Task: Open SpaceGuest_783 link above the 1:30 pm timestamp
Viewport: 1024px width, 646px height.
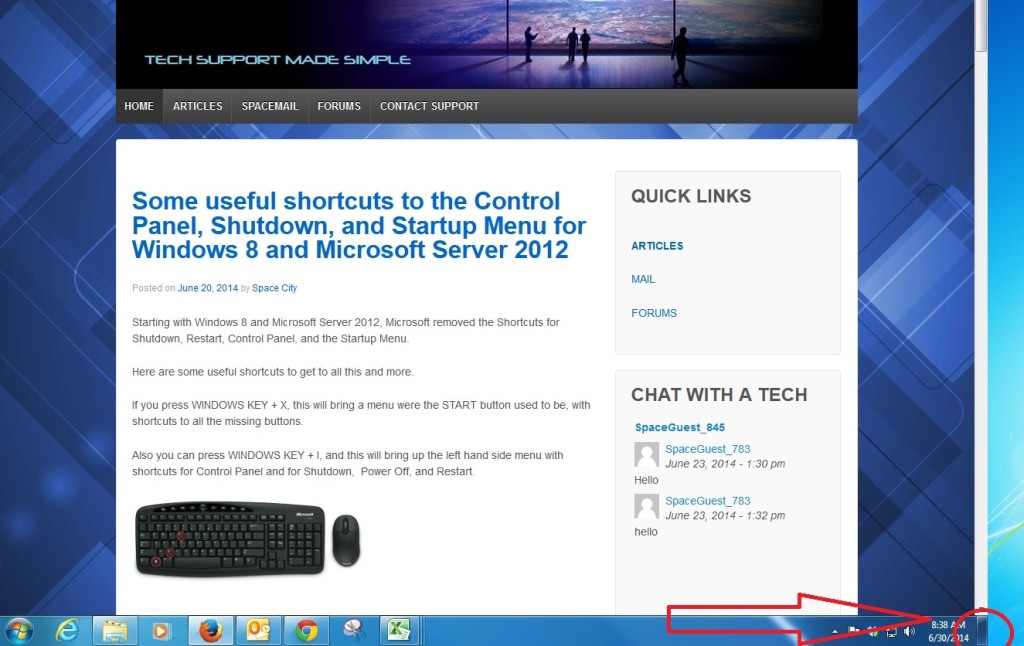Action: coord(708,449)
